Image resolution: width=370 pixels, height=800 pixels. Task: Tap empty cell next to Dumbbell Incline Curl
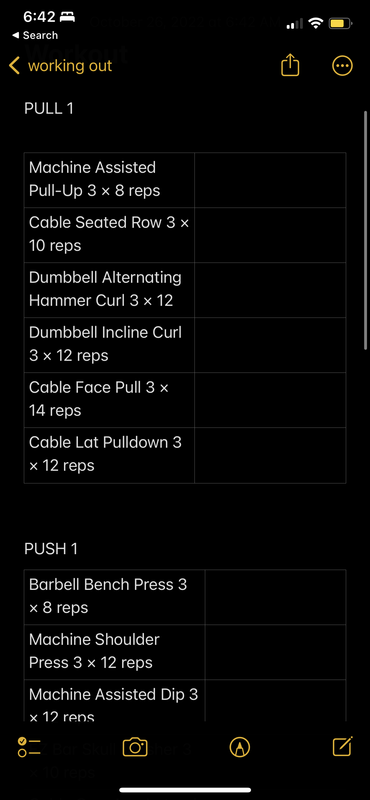[270, 345]
